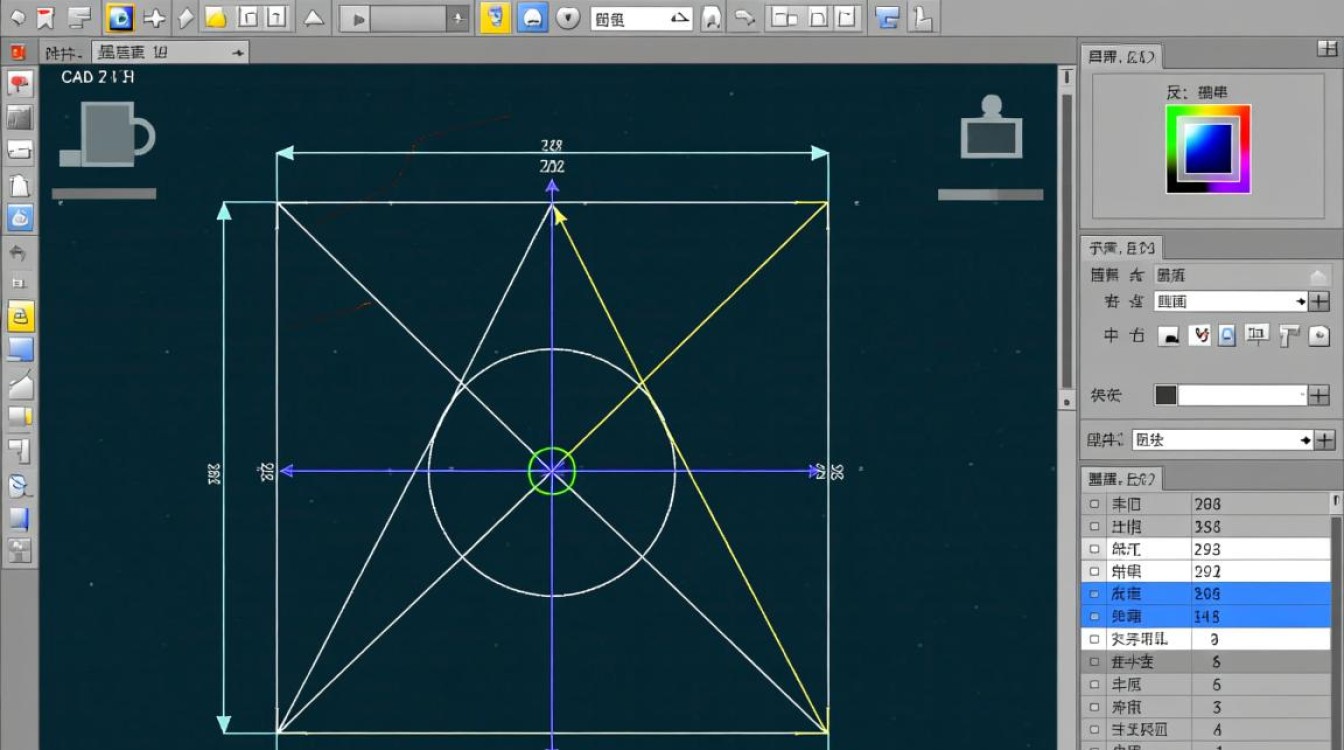Click the monitor-stamp icon at canvas top right
Image resolution: width=1344 pixels, height=750 pixels.
991,127
